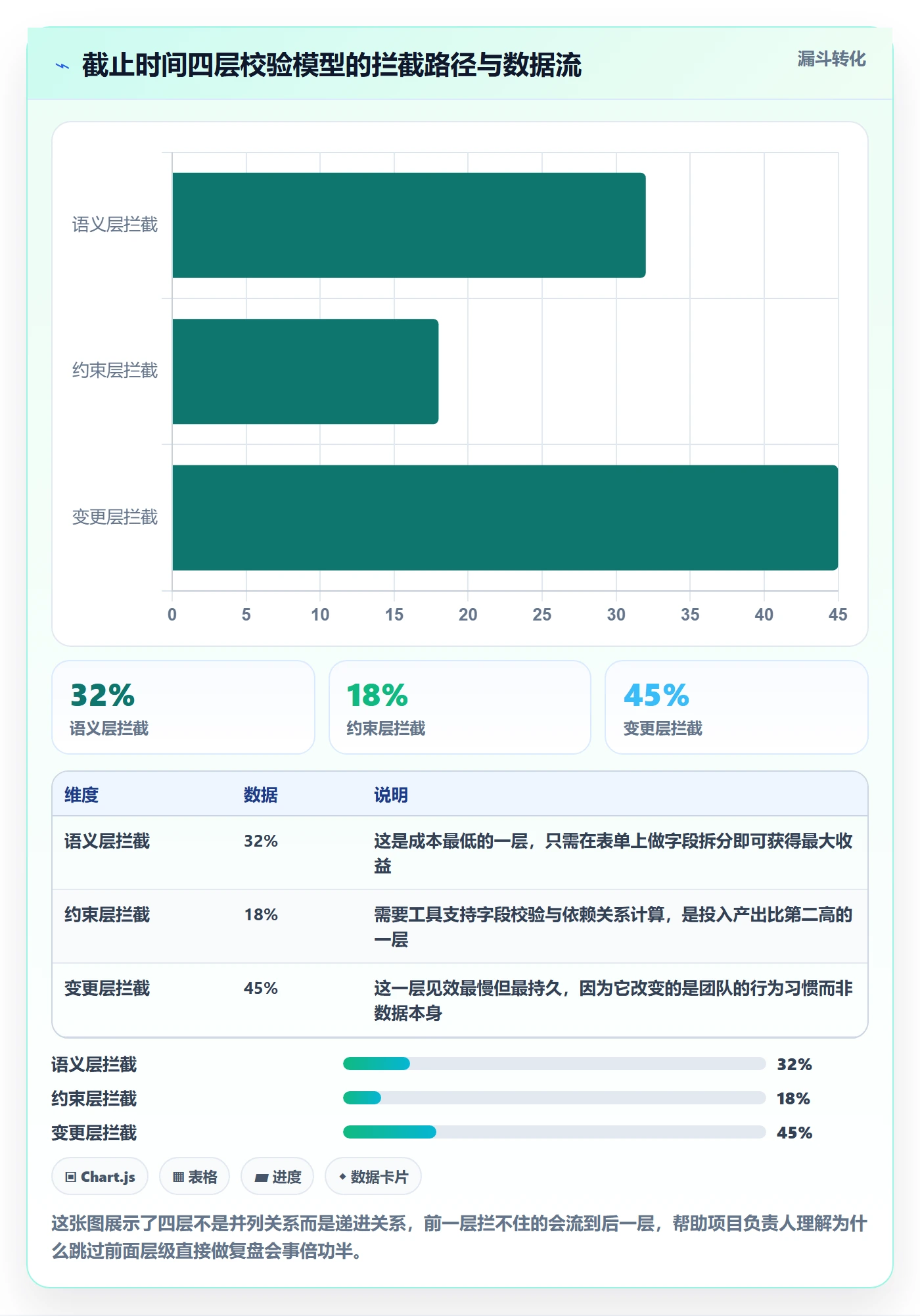Select the 18% 约束层拦截 stat card

tap(460, 707)
